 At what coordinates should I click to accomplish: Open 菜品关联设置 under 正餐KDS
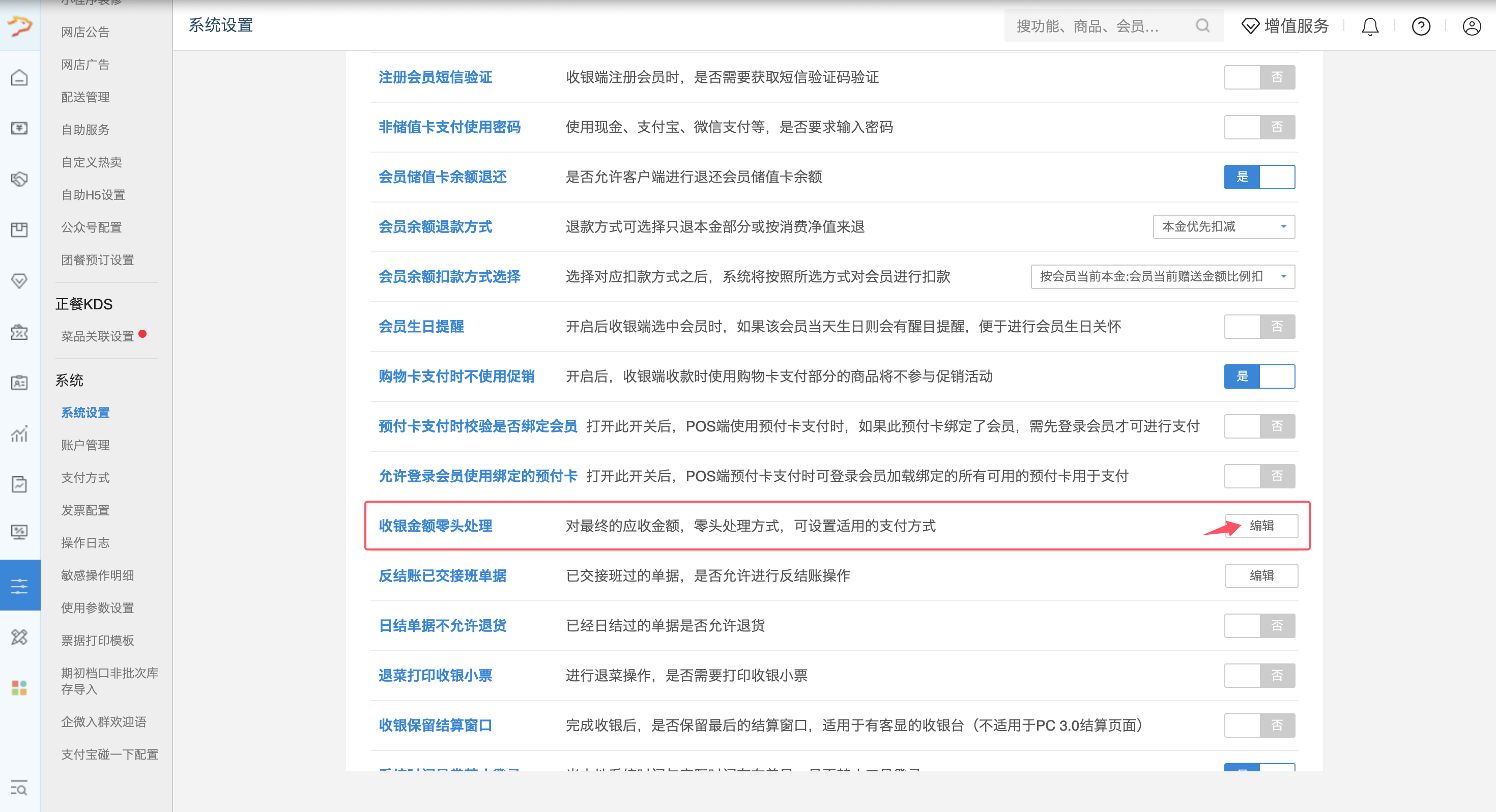click(98, 336)
